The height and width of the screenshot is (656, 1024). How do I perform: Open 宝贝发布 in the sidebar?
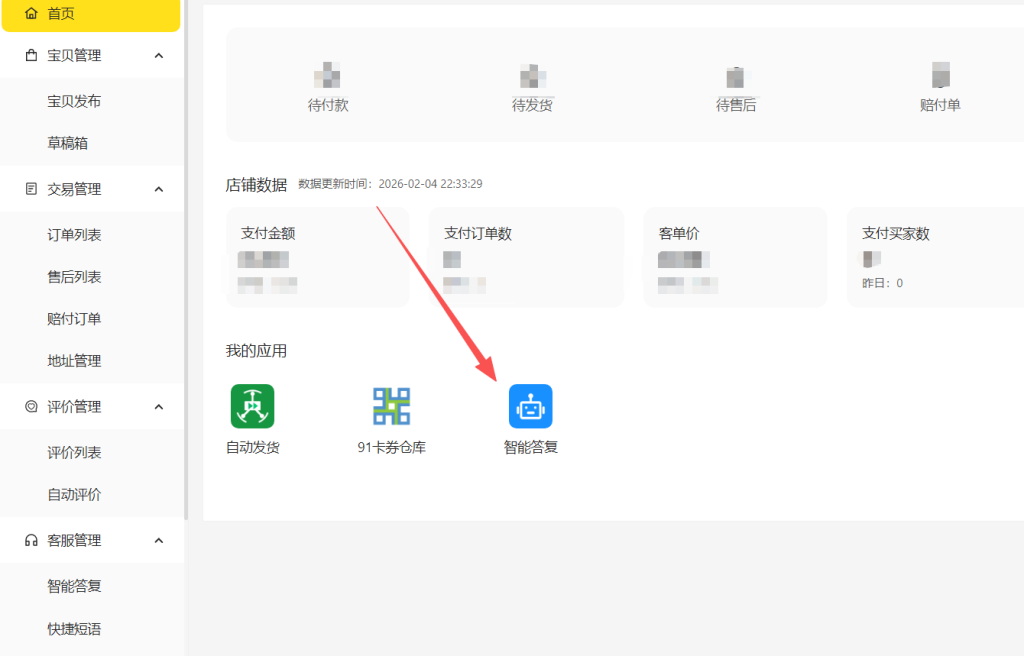[74, 101]
